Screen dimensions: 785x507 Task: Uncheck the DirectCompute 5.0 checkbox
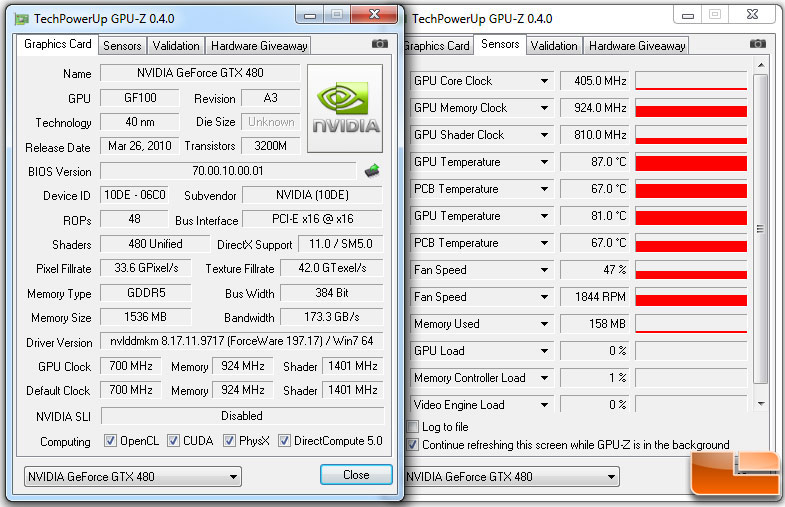[x=286, y=441]
